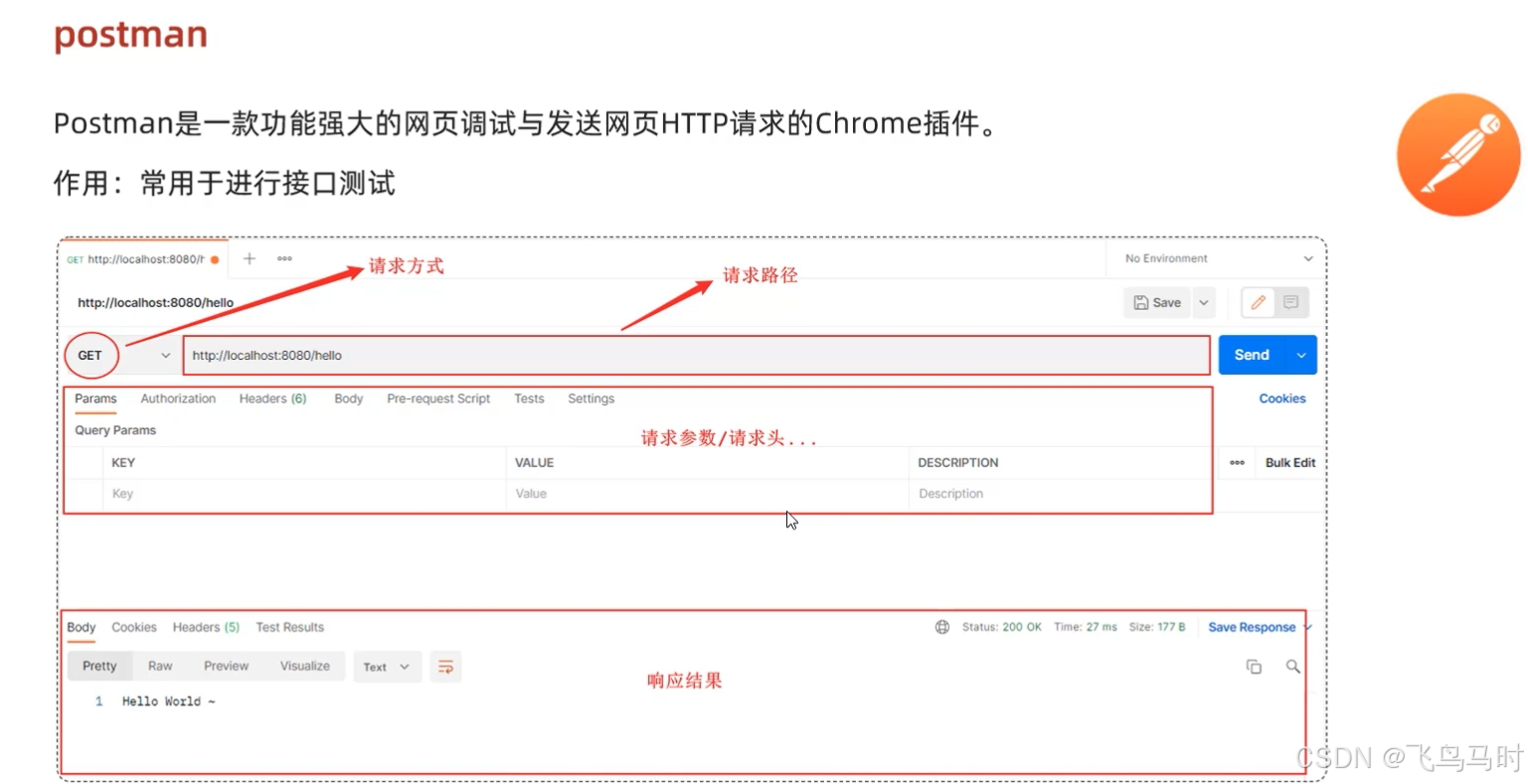
Task: Toggle the wrap lines icon
Action: (x=445, y=667)
